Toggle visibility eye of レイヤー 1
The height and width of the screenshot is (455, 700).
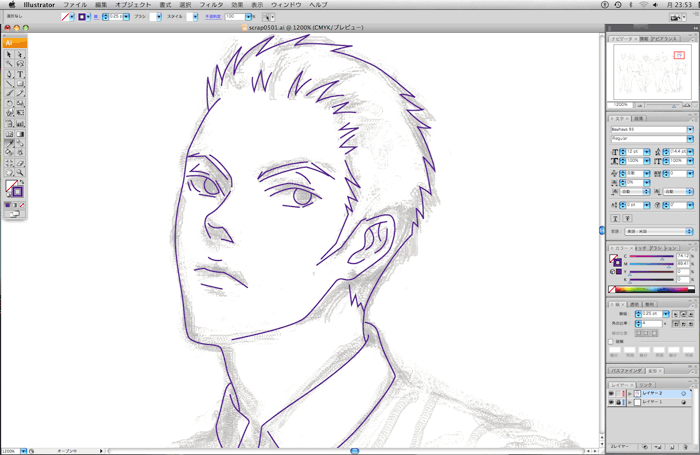coord(611,402)
